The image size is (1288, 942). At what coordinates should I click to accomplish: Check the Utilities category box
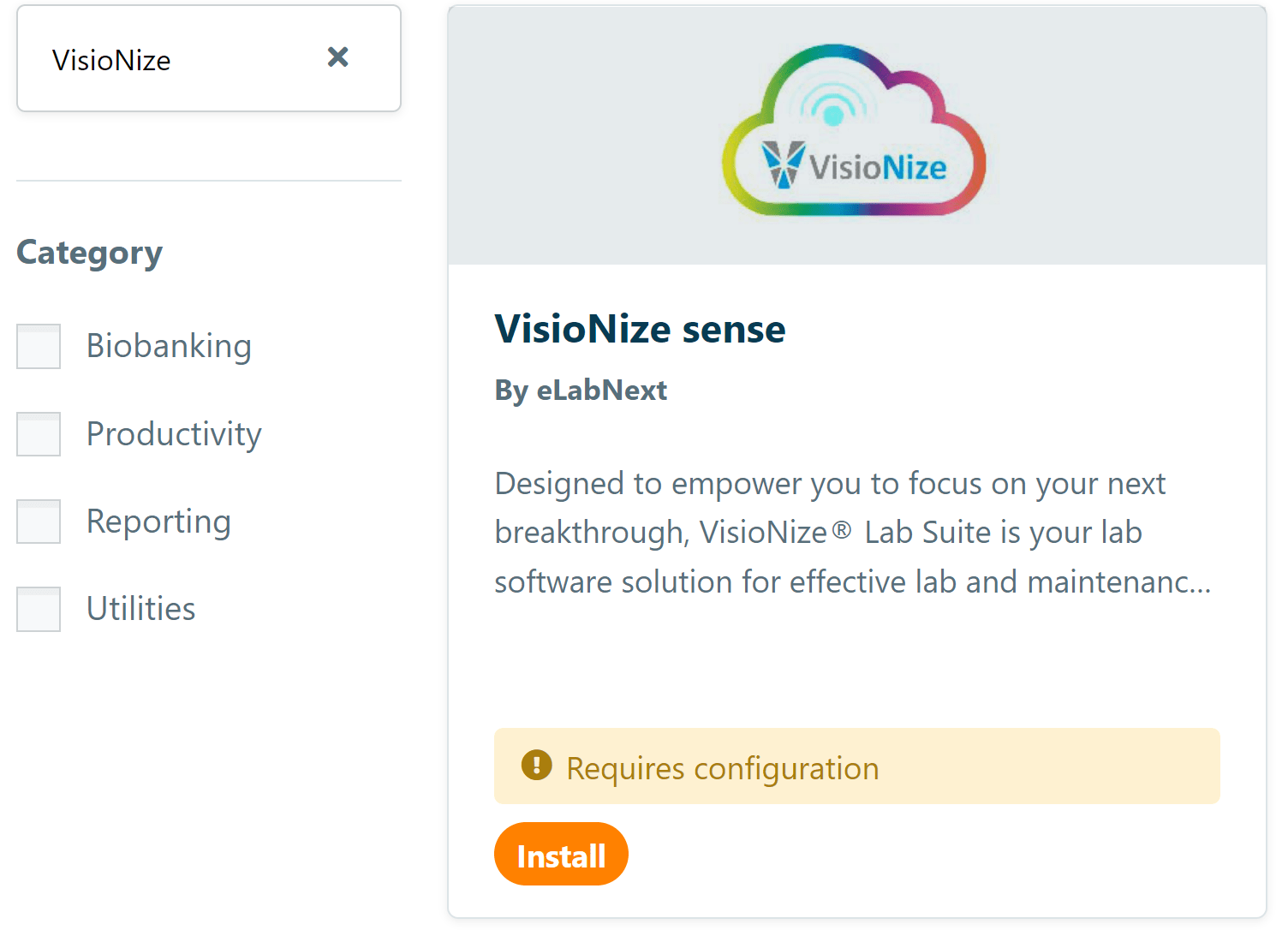click(38, 608)
